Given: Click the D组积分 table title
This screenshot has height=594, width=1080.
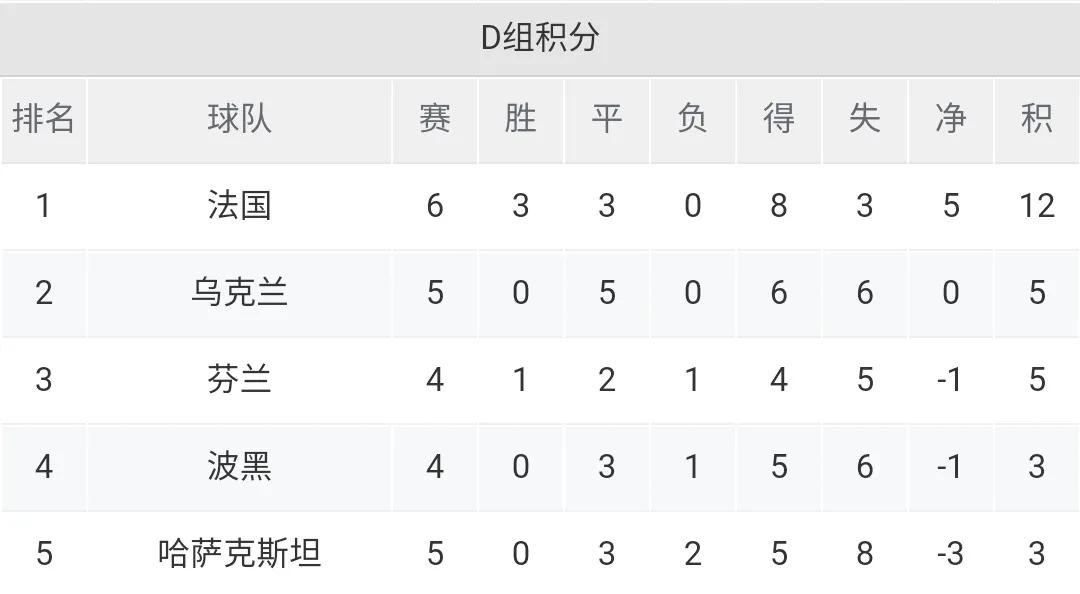Looking at the screenshot, I should click(x=539, y=37).
